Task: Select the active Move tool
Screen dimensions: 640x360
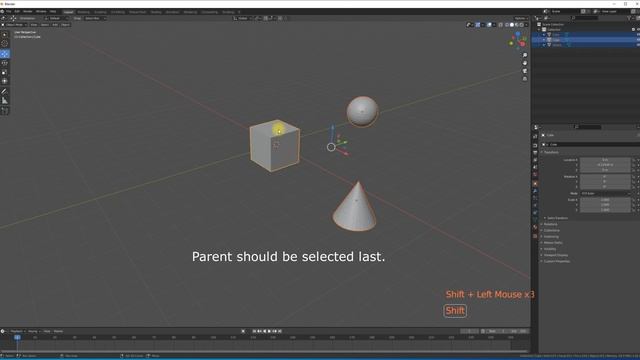Action: tap(5, 54)
